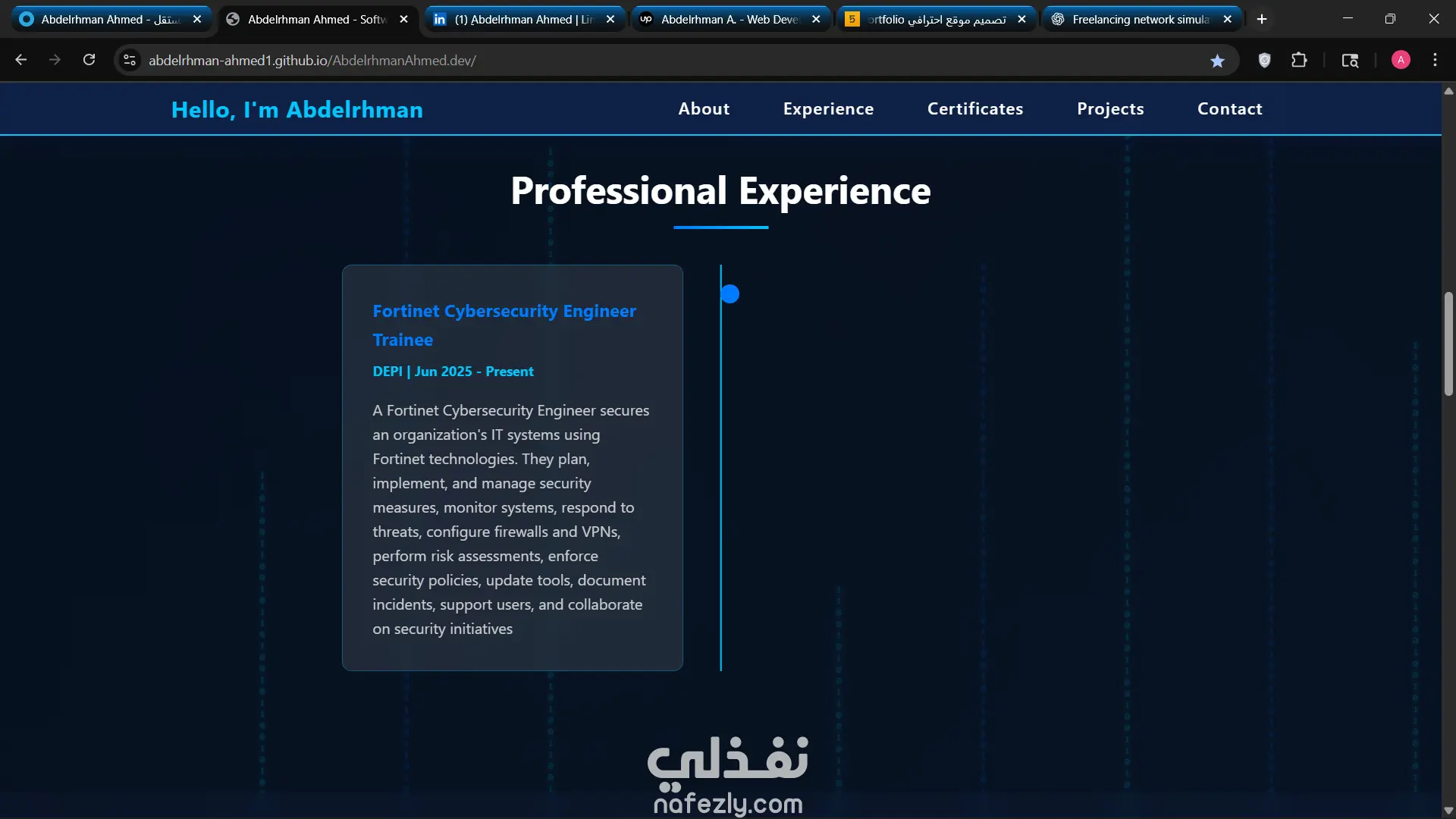Click the browser back arrow
The image size is (1456, 819).
(21, 60)
